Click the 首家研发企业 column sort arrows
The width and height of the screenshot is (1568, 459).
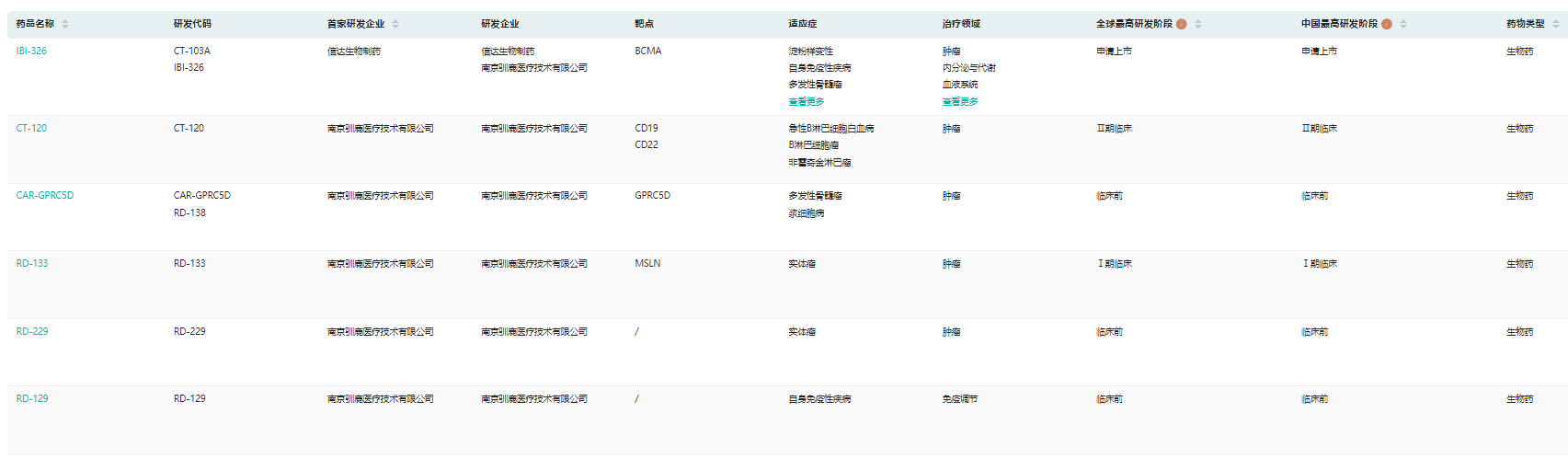tap(395, 24)
